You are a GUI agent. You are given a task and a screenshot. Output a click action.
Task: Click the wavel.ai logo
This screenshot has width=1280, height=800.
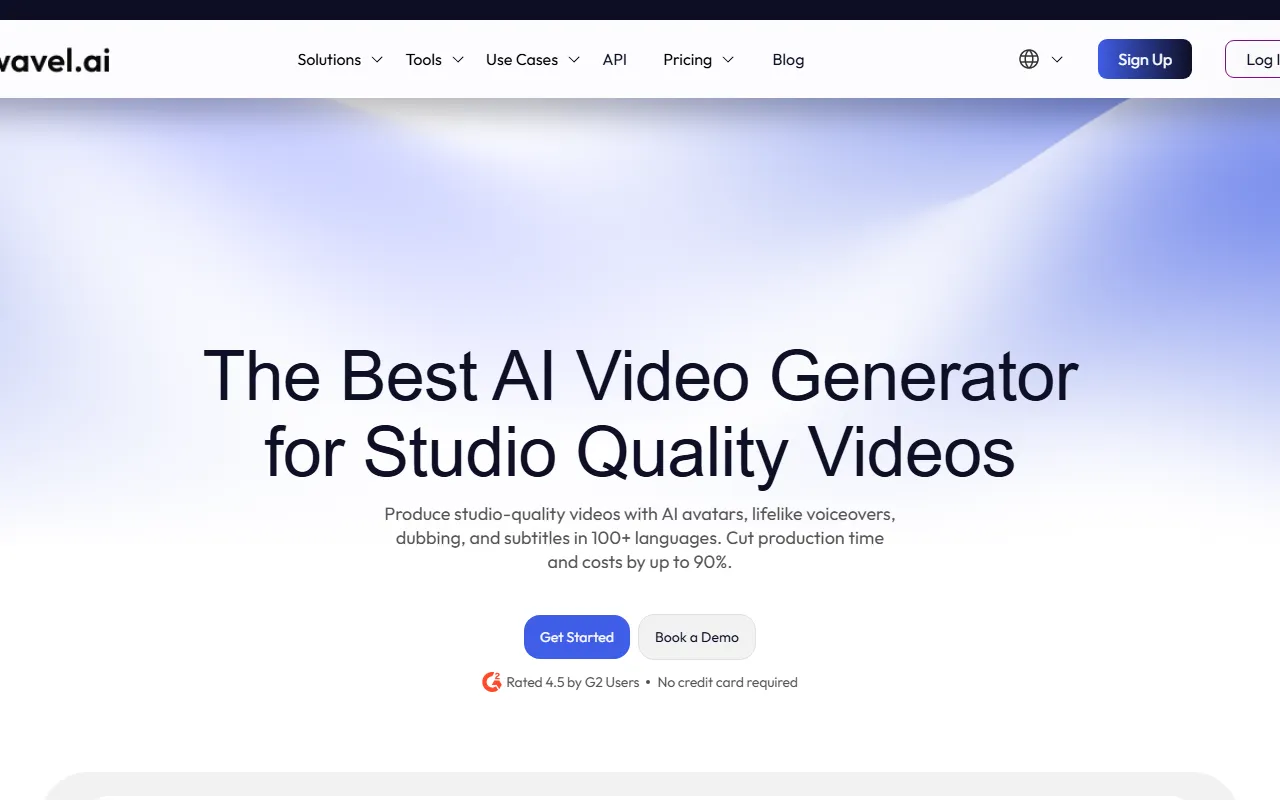coord(54,60)
